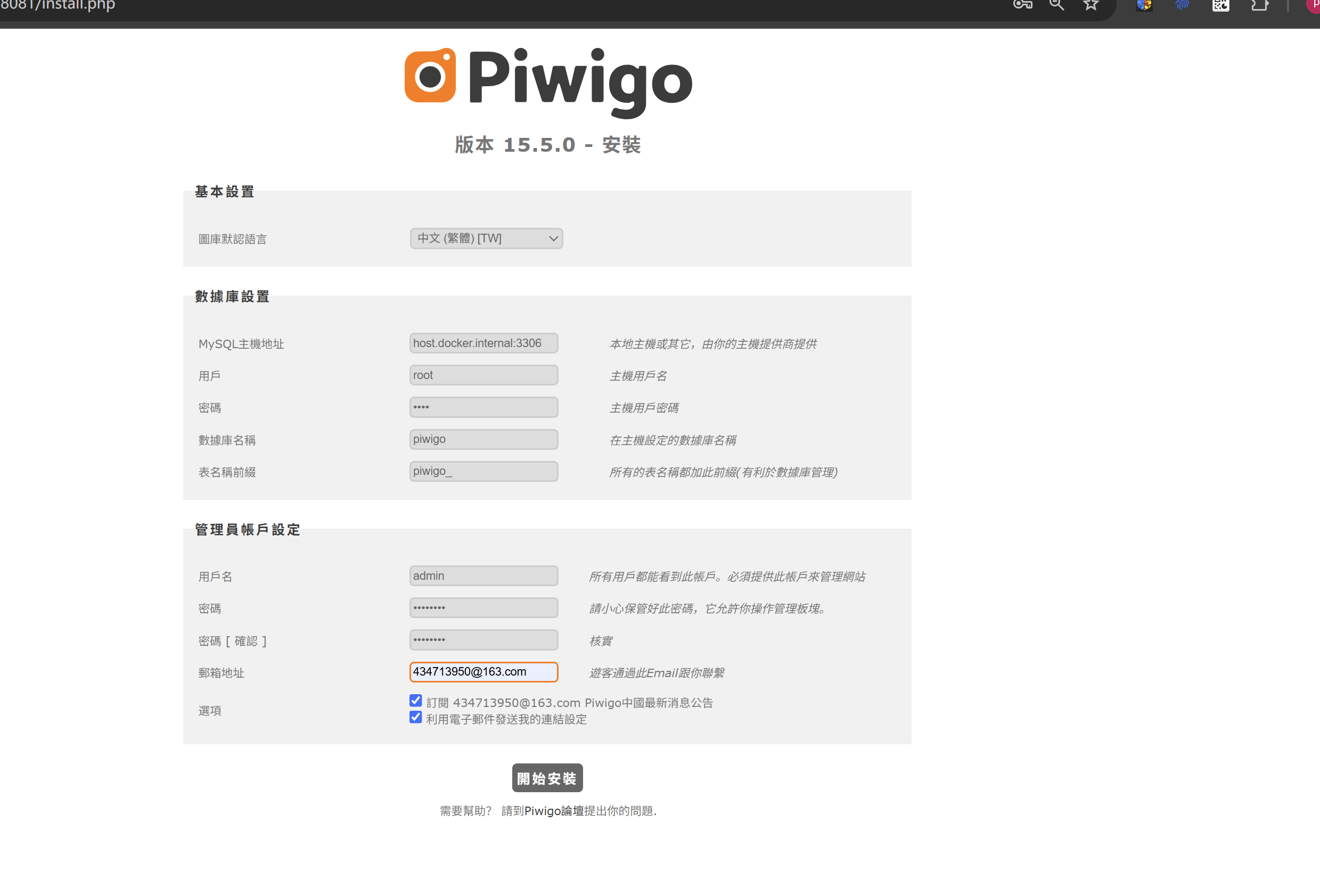The width and height of the screenshot is (1320, 896).
Task: Open the Piwigo論壇 help link
Action: click(x=551, y=811)
